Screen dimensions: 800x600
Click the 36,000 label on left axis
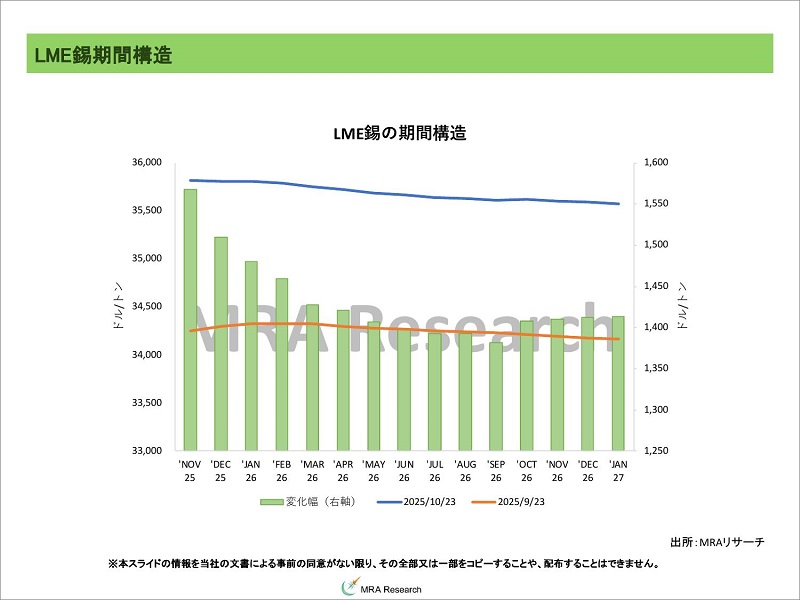(147, 162)
